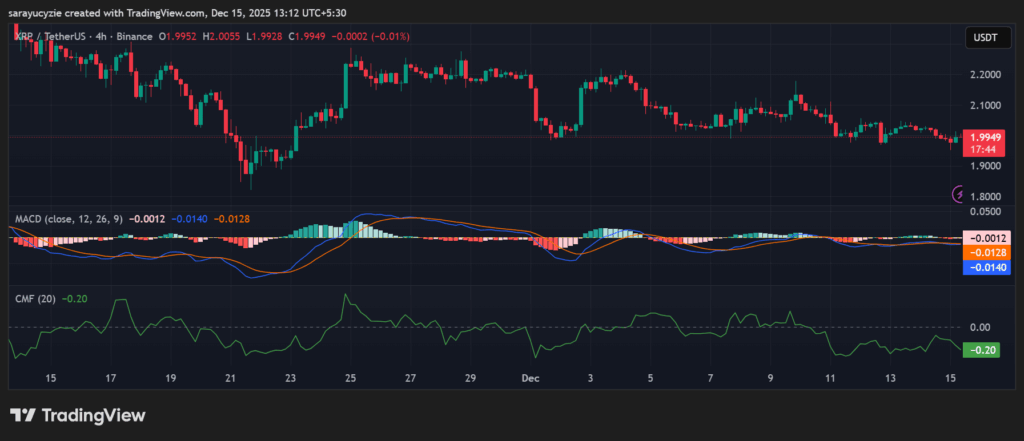Click the 25 date on the time axis
This screenshot has height=441, width=1024.
pos(351,379)
